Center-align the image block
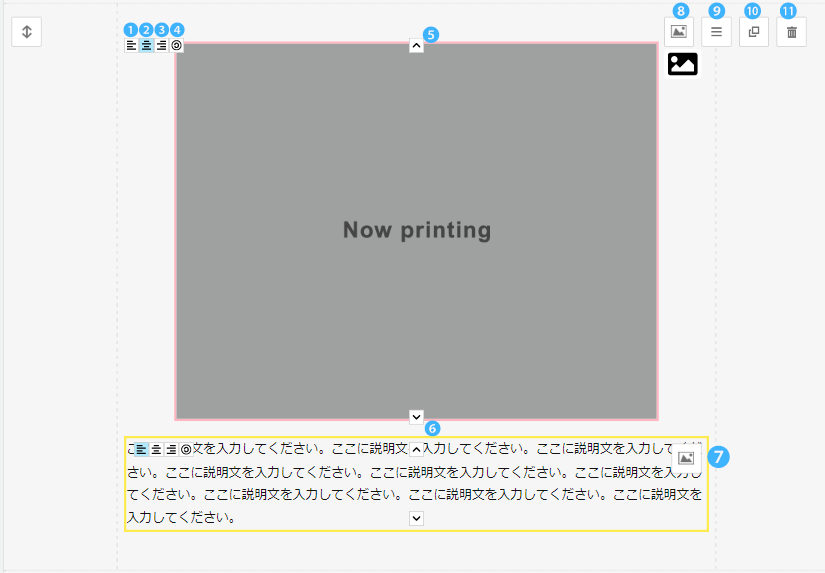825x573 pixels. coord(146,45)
